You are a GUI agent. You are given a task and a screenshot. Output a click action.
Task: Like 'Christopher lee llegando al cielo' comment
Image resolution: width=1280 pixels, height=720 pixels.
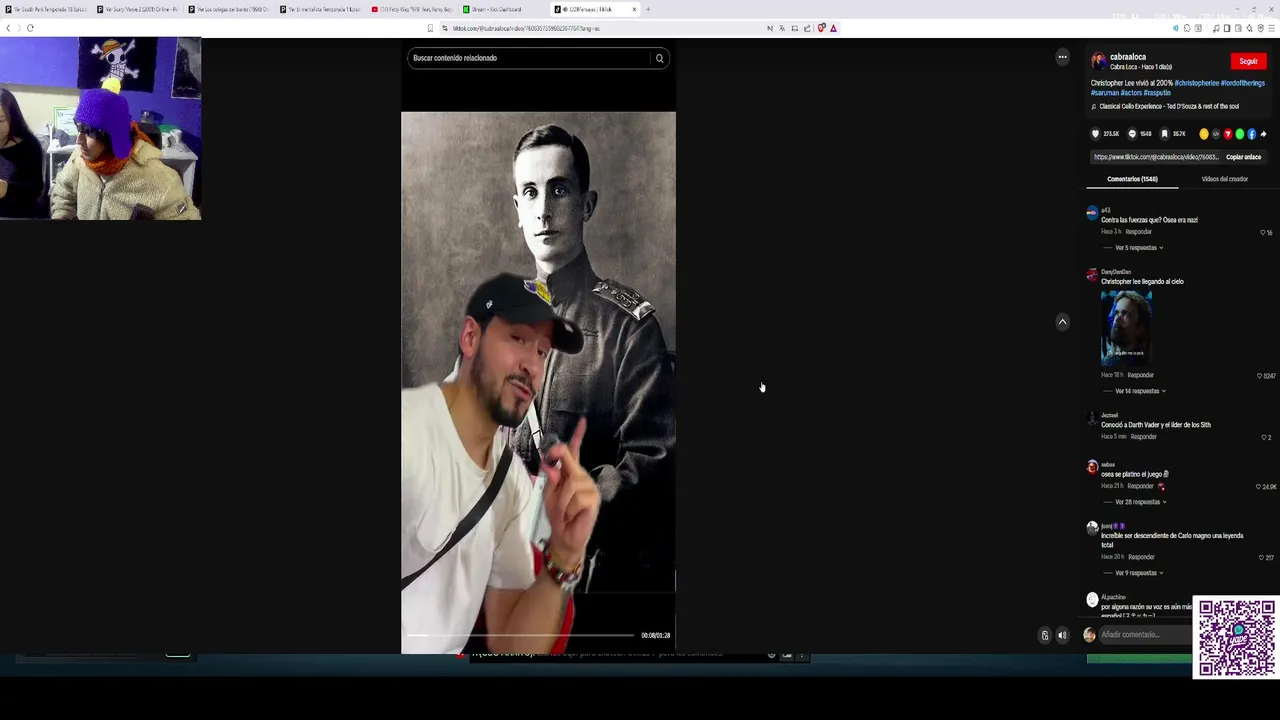(x=1259, y=376)
